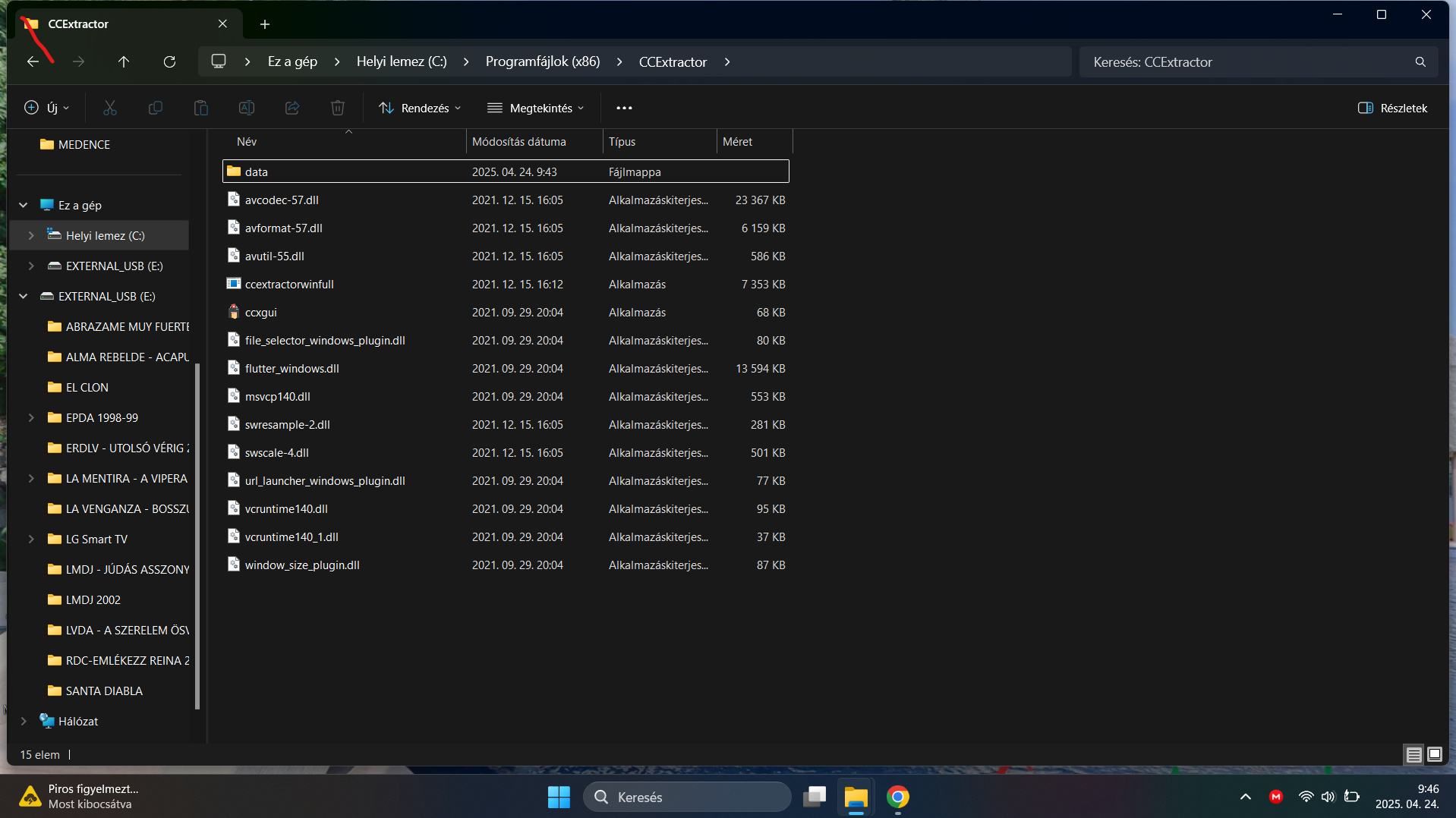Image resolution: width=1456 pixels, height=818 pixels.
Task: Show hidden system tray icons
Action: [1245, 797]
